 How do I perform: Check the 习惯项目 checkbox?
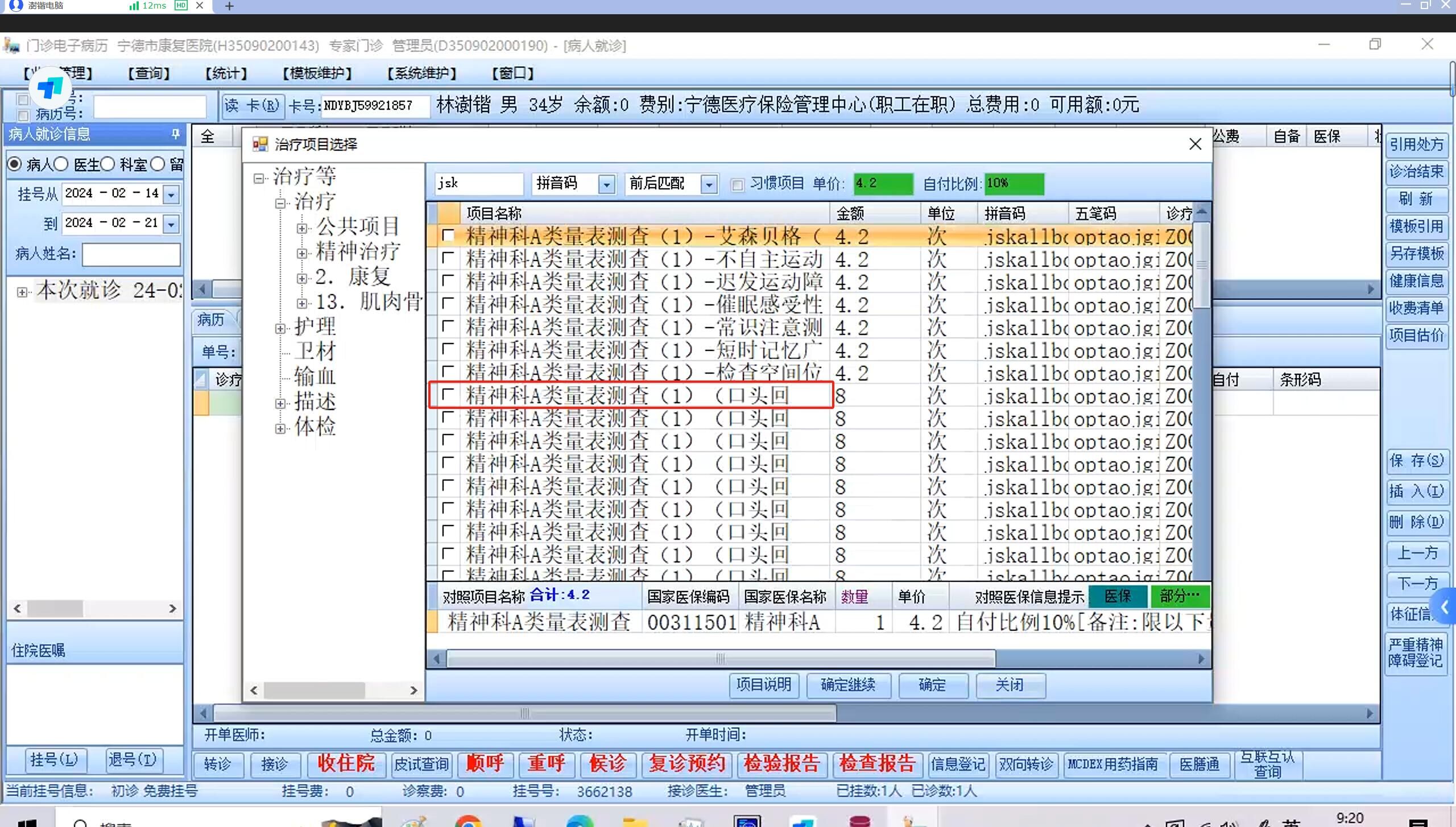[x=737, y=184]
